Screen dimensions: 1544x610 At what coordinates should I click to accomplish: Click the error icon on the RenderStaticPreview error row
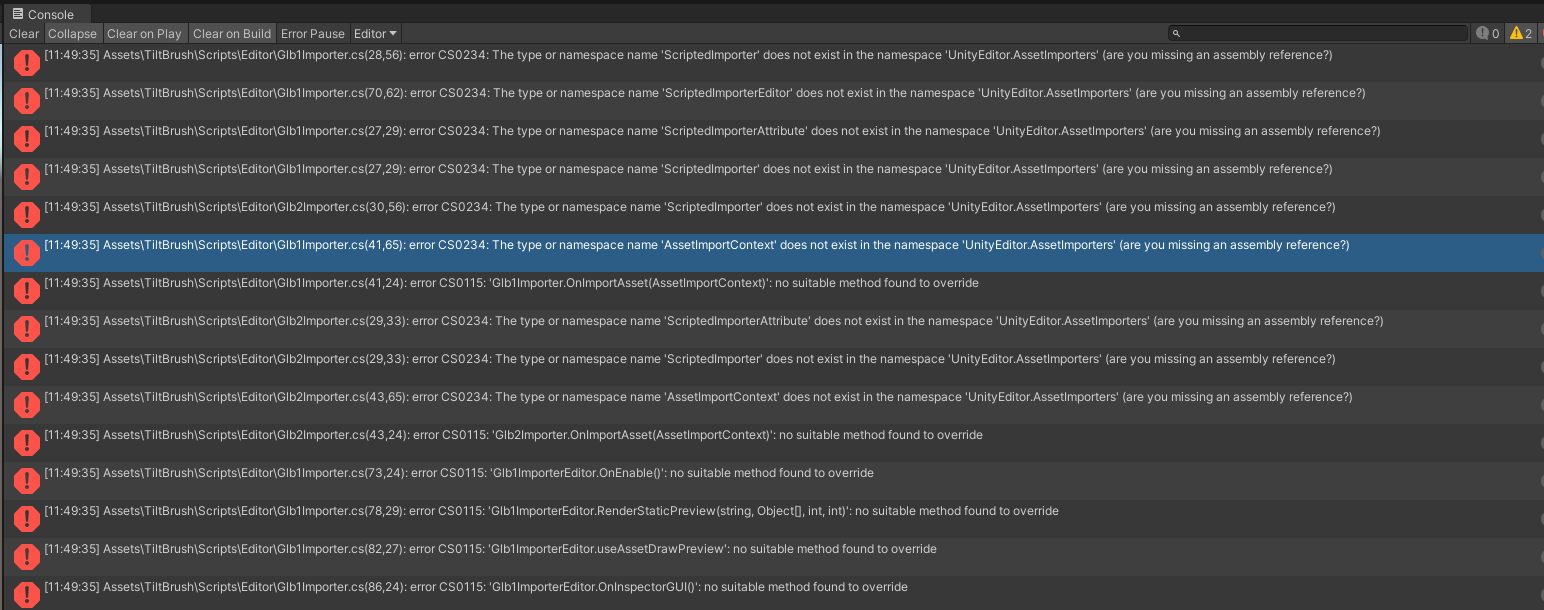click(x=26, y=518)
